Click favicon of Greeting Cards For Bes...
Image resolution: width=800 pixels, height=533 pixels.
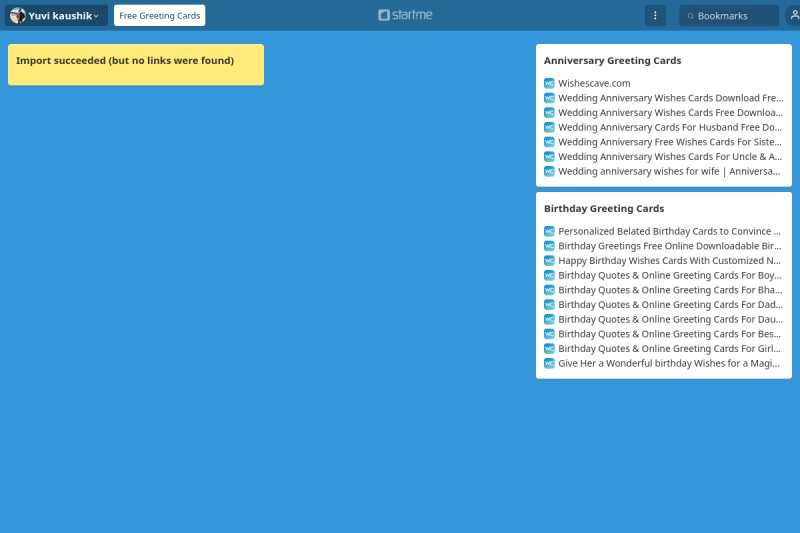pyautogui.click(x=549, y=335)
